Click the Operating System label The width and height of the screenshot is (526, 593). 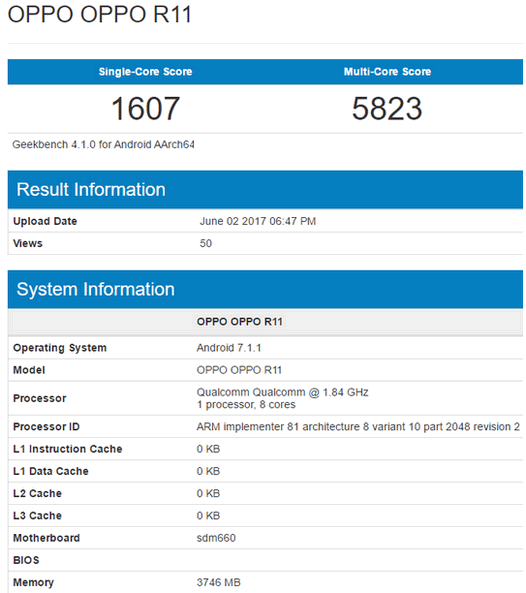60,348
